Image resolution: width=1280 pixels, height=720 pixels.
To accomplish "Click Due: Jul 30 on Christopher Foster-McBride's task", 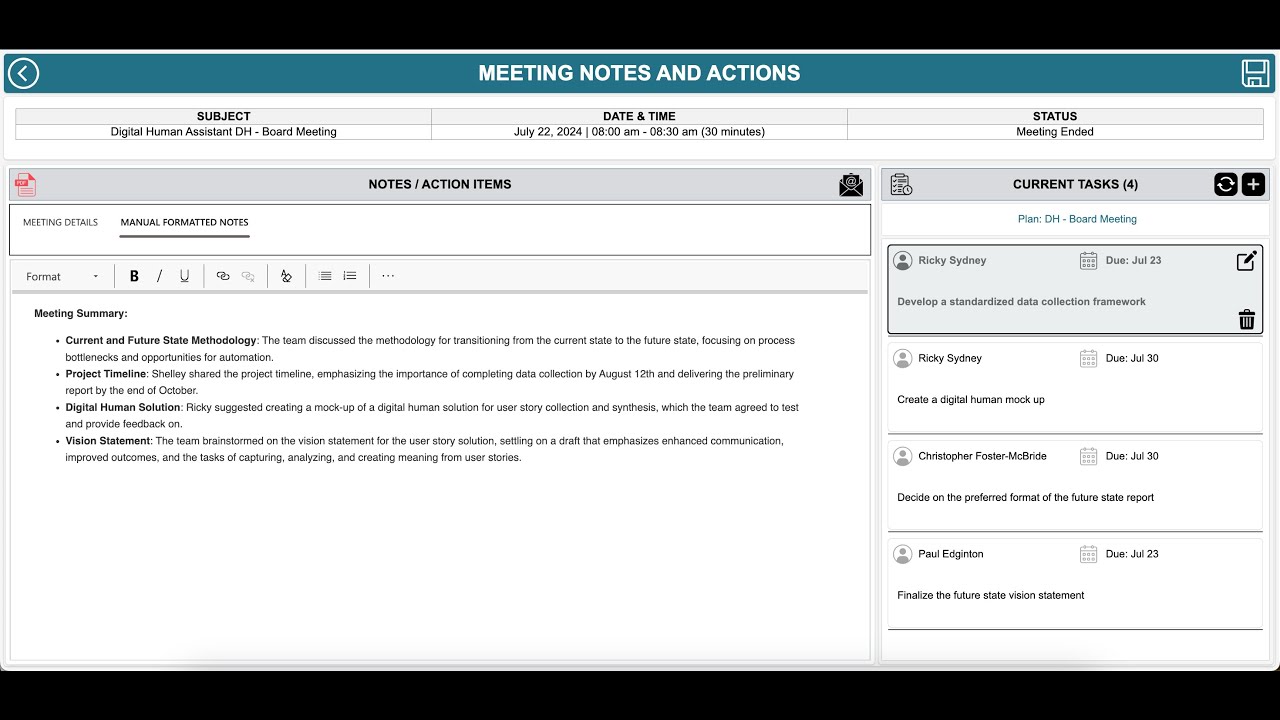I will tap(1132, 456).
